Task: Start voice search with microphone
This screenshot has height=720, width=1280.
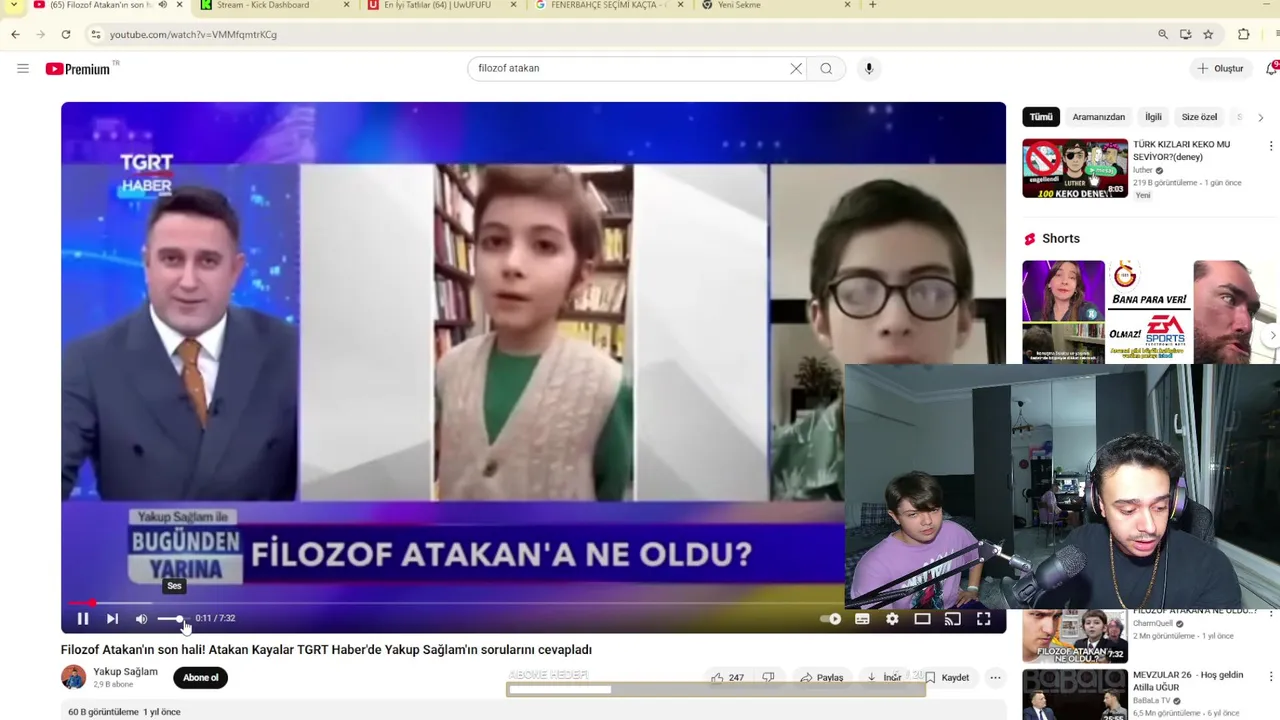Action: 868,68
